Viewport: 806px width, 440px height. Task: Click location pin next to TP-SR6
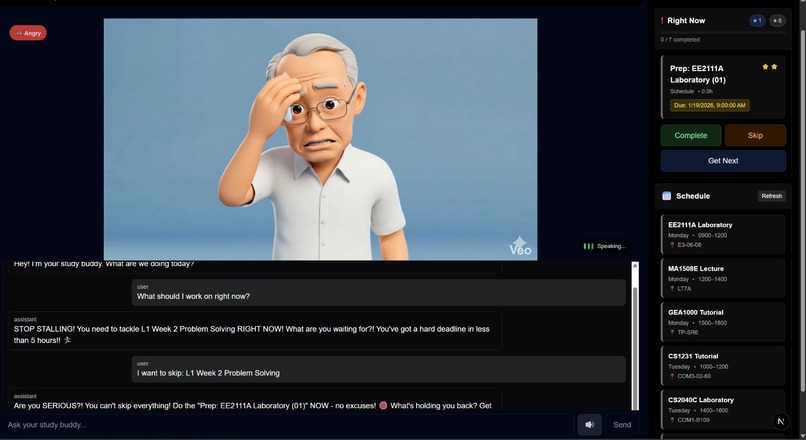tap(672, 333)
